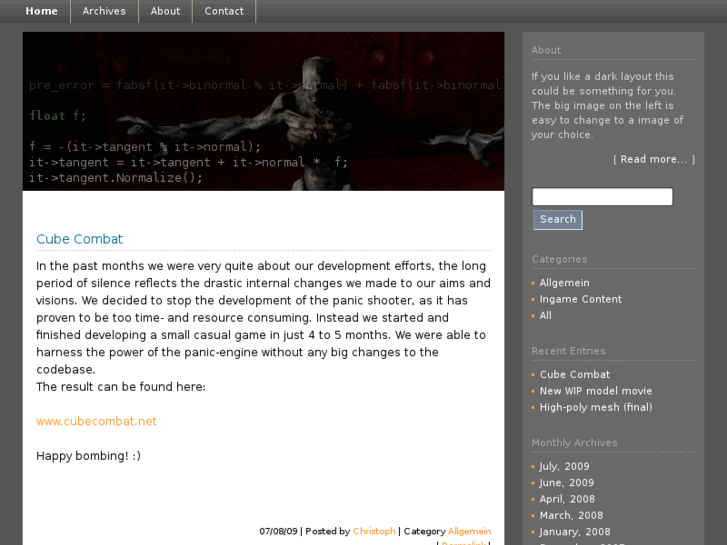Screen dimensions: 727x545
Task: Go to the Archives tab
Action: pos(104,11)
